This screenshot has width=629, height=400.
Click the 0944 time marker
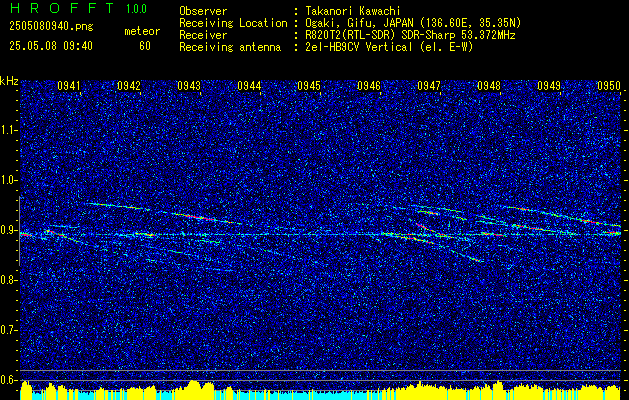pos(249,85)
